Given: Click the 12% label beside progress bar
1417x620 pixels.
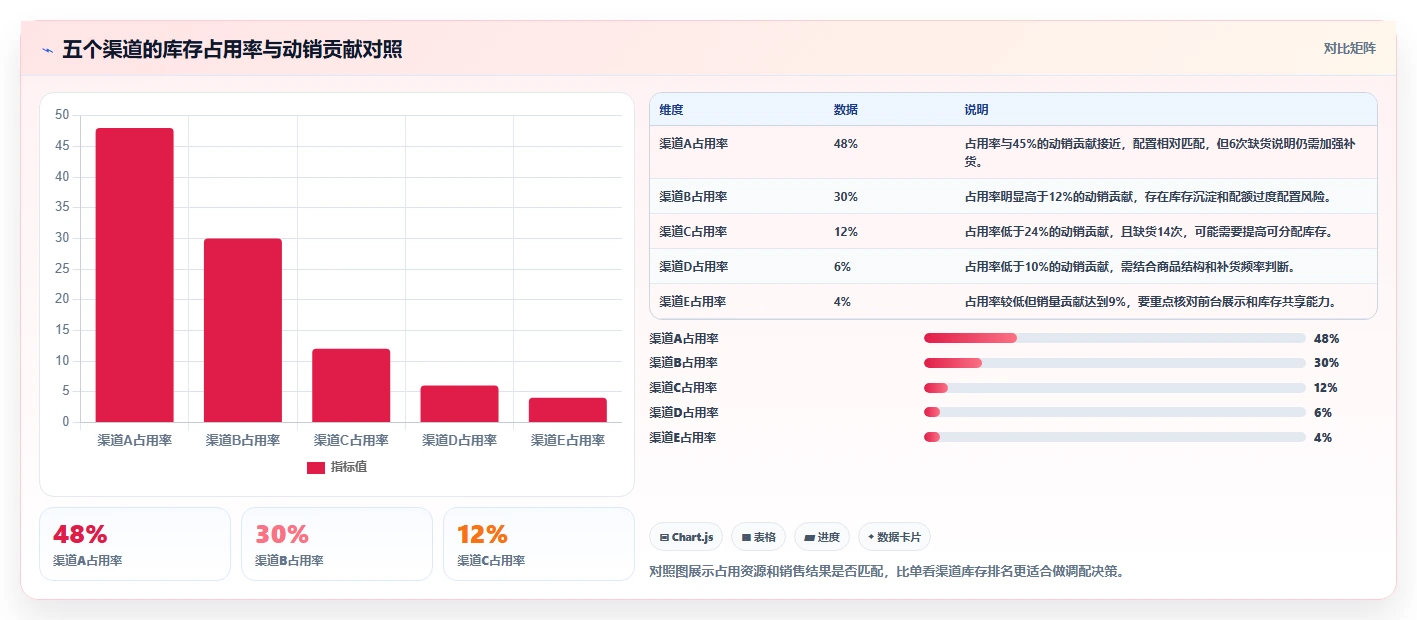Looking at the screenshot, I should tap(1326, 388).
